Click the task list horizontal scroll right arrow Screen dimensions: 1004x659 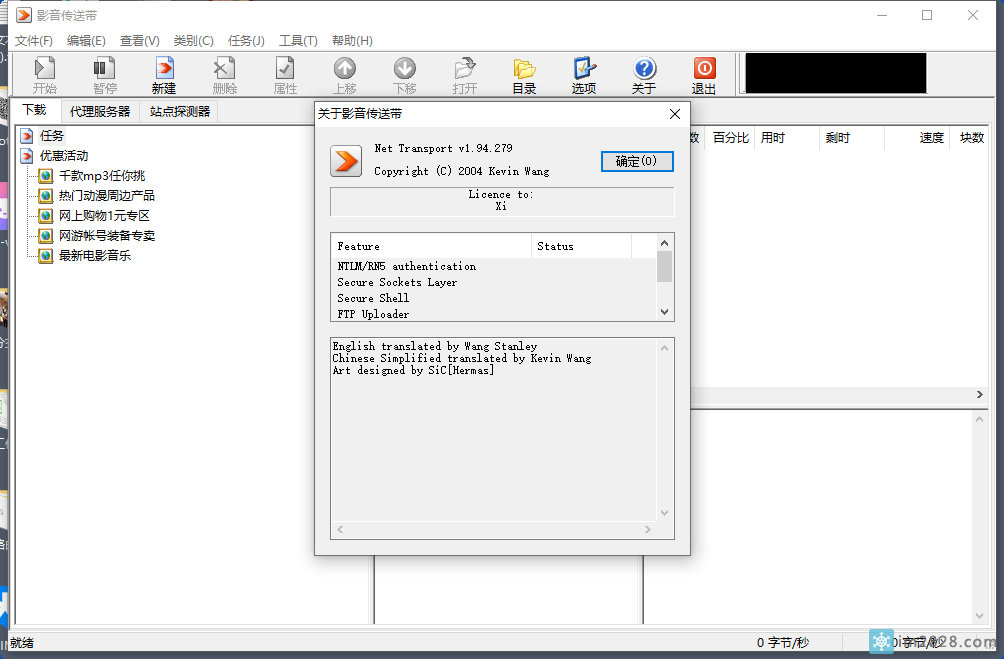pos(980,395)
